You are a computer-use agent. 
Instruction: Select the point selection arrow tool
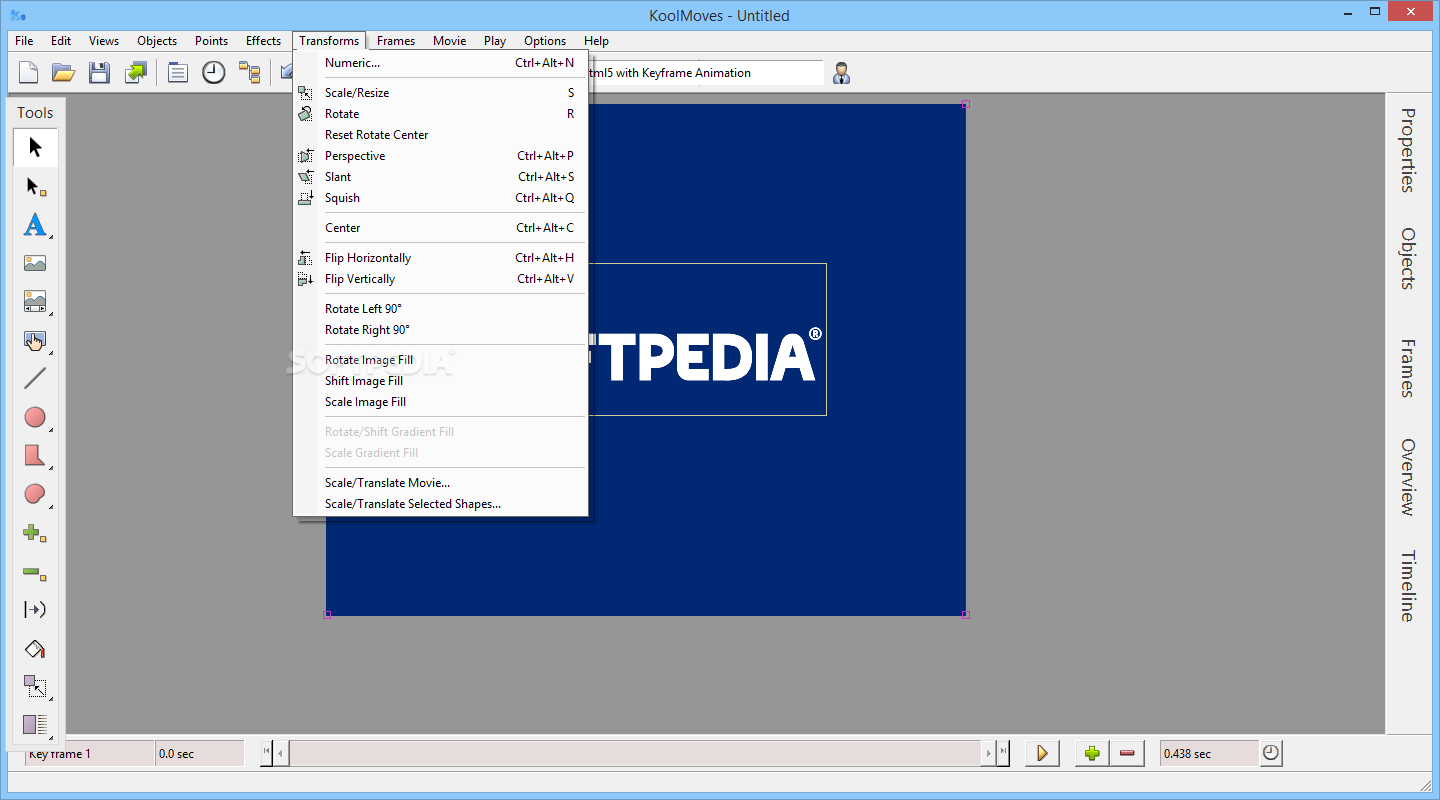coord(35,186)
